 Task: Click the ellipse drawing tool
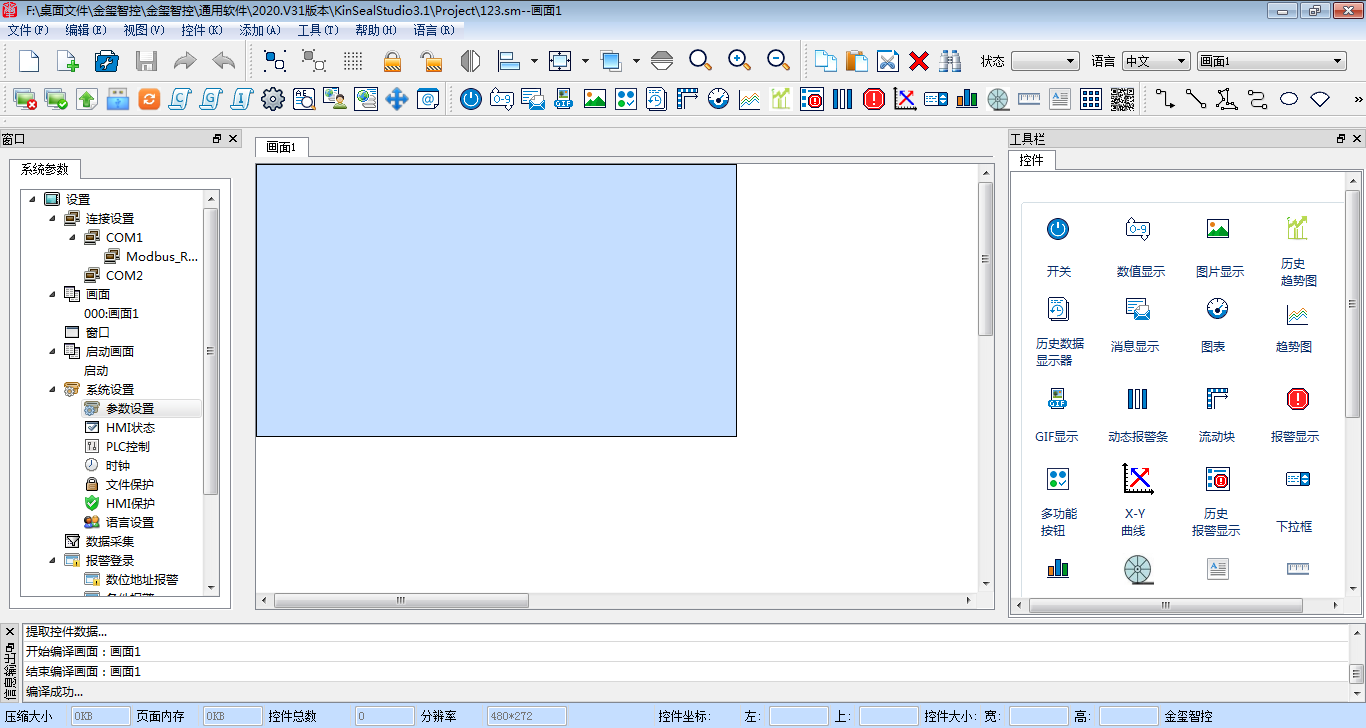1289,99
